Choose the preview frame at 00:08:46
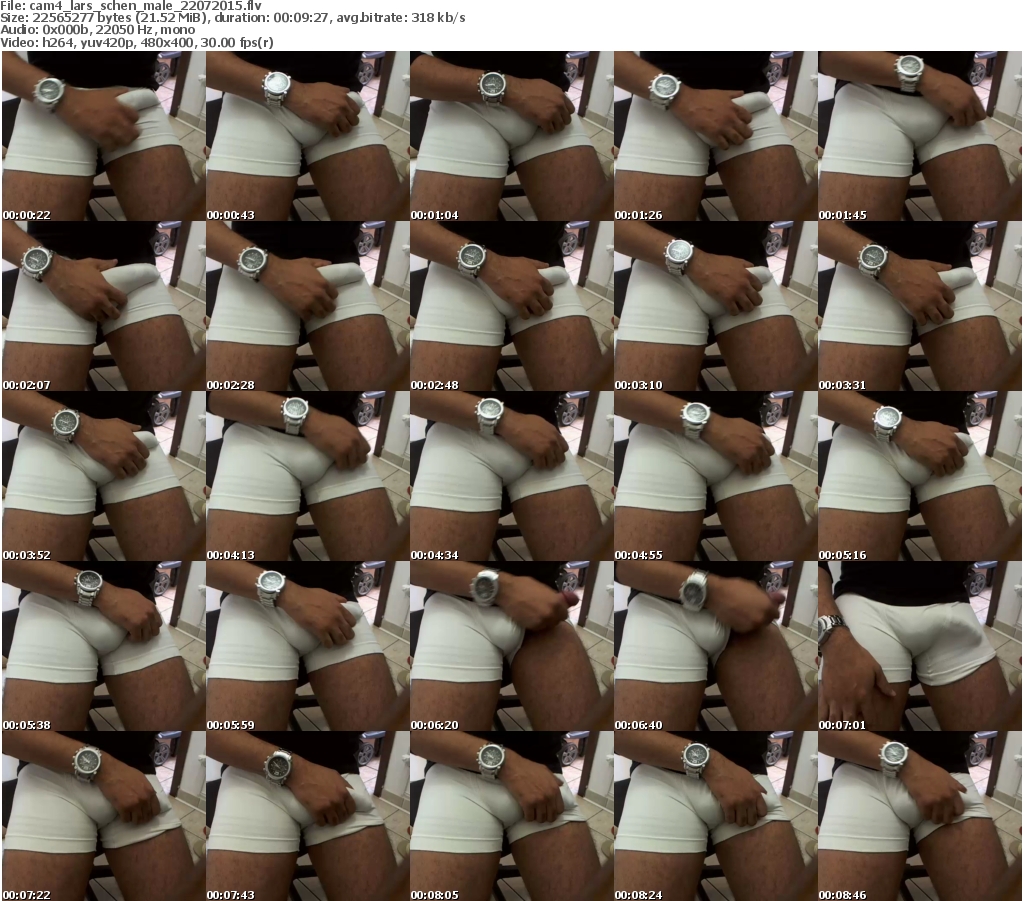 coord(920,816)
